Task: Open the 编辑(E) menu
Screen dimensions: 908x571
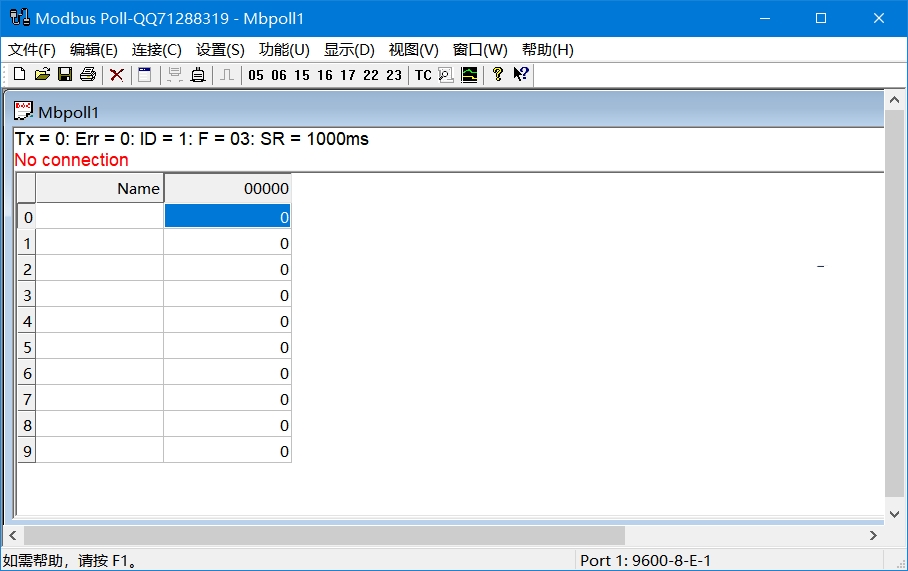Action: pyautogui.click(x=94, y=50)
